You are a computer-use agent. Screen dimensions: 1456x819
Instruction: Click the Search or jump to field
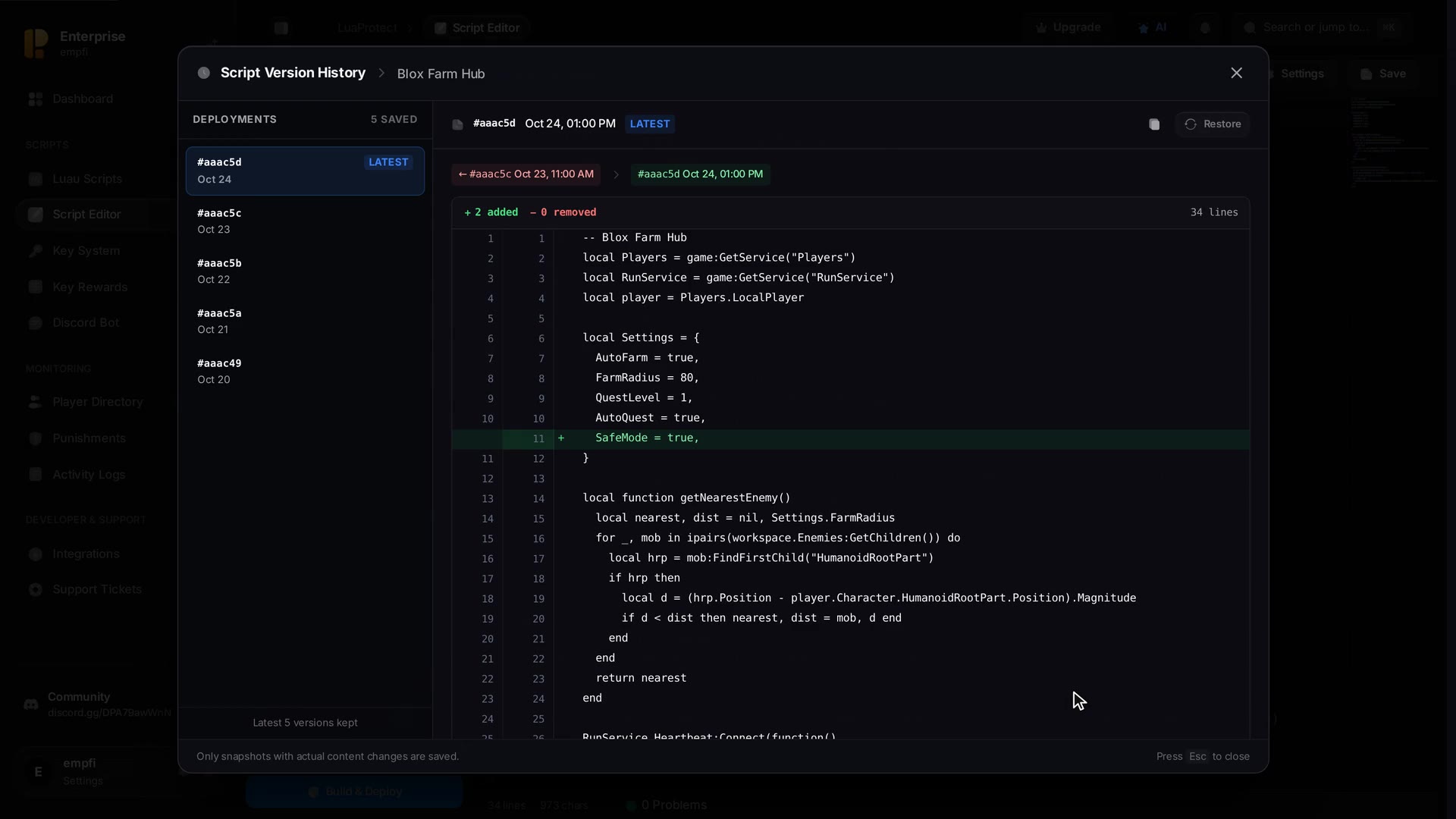(1323, 27)
